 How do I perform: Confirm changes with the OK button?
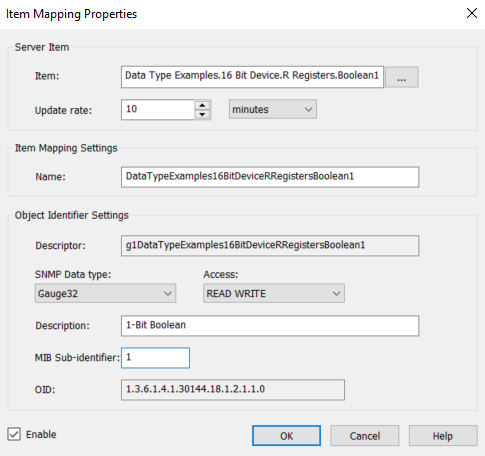286,436
